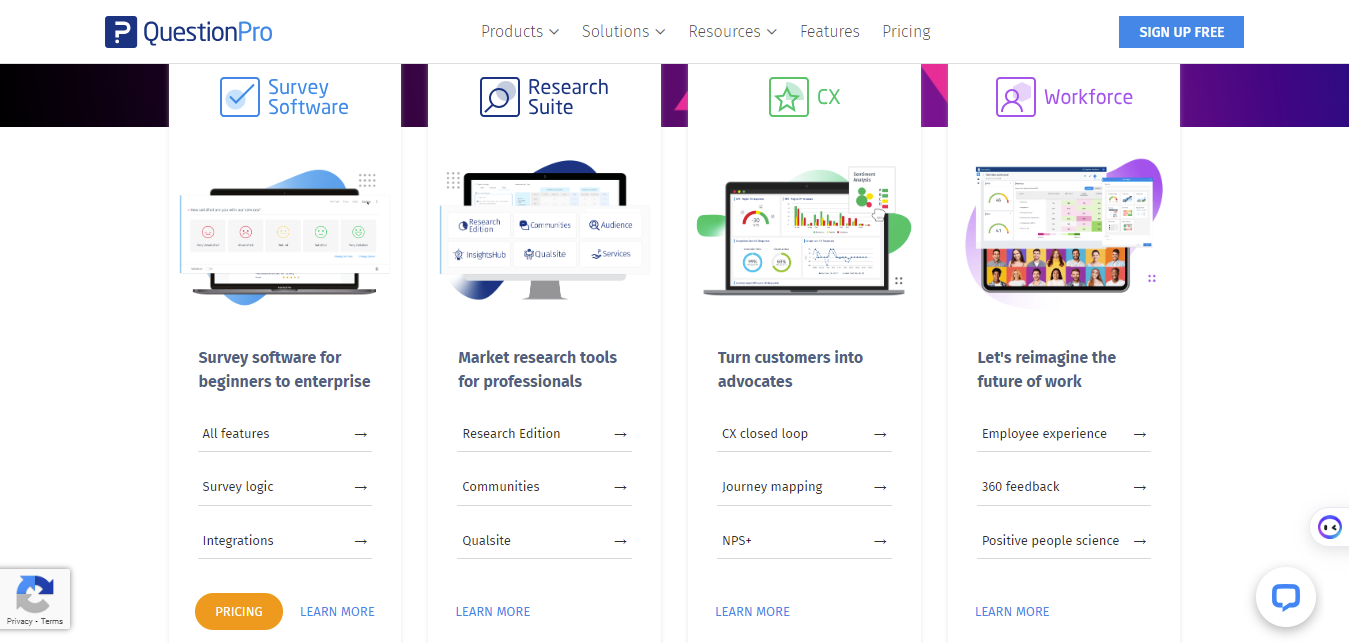Click the Privacy link in reCAPTCHA badge
Viewport: 1349px width, 643px height.
pyautogui.click(x=20, y=621)
